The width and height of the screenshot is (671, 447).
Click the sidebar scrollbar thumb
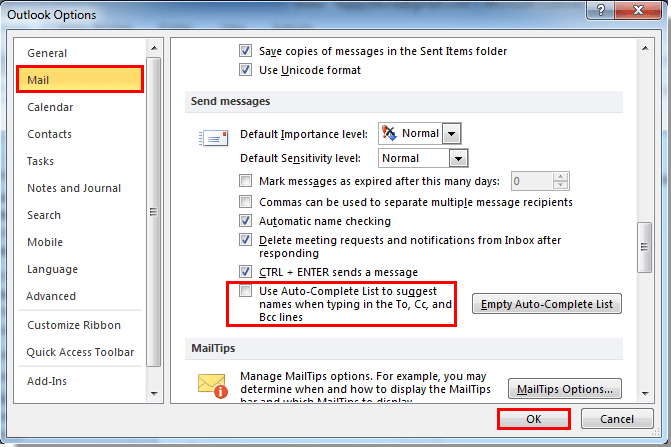154,212
